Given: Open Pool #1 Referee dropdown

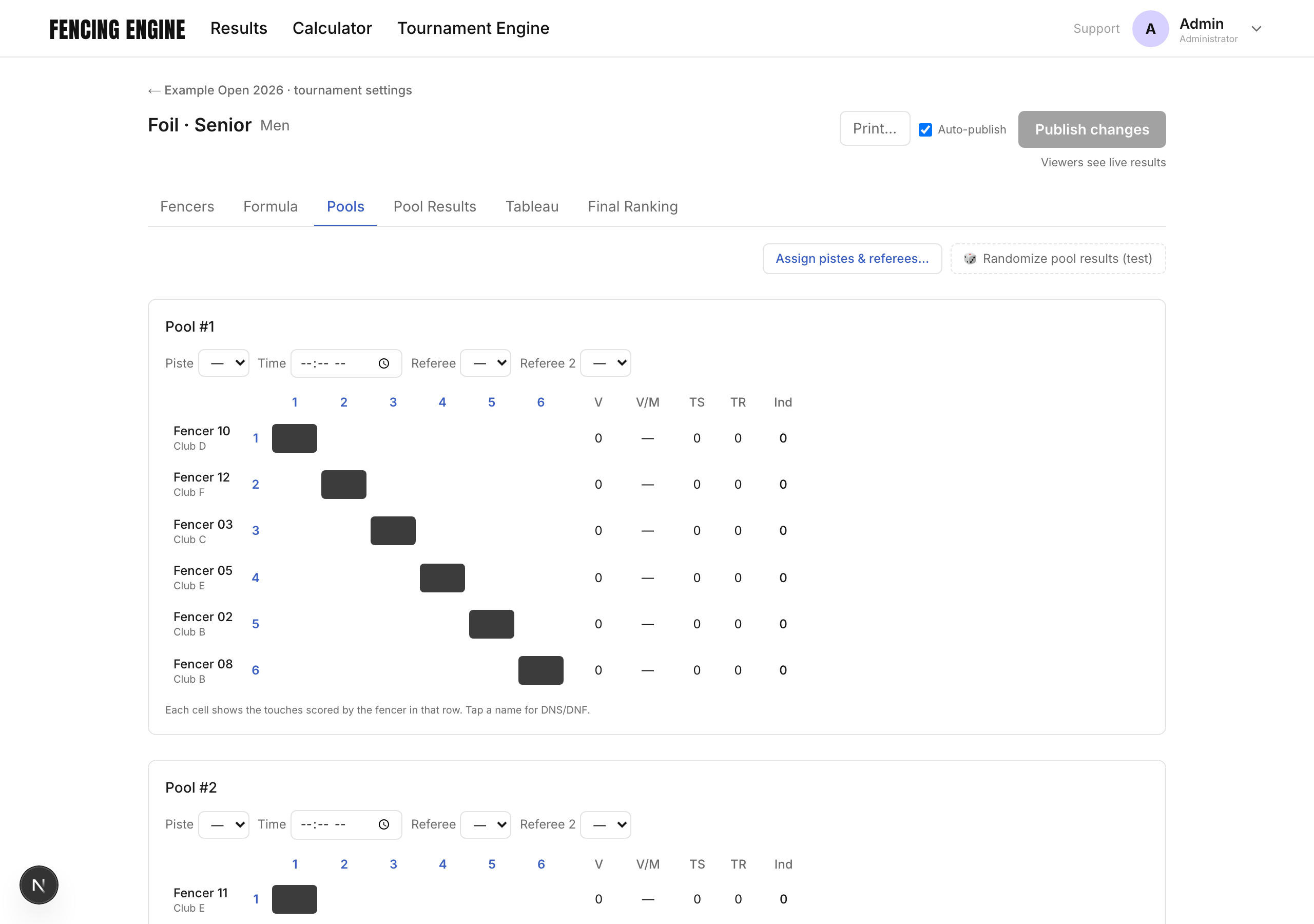Looking at the screenshot, I should pos(486,363).
